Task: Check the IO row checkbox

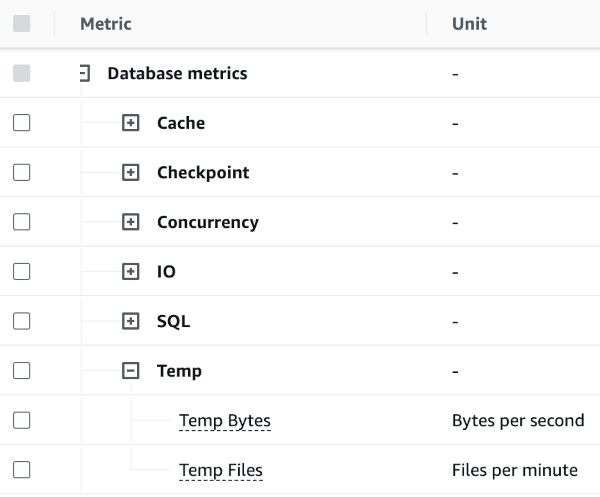Action: pos(21,271)
